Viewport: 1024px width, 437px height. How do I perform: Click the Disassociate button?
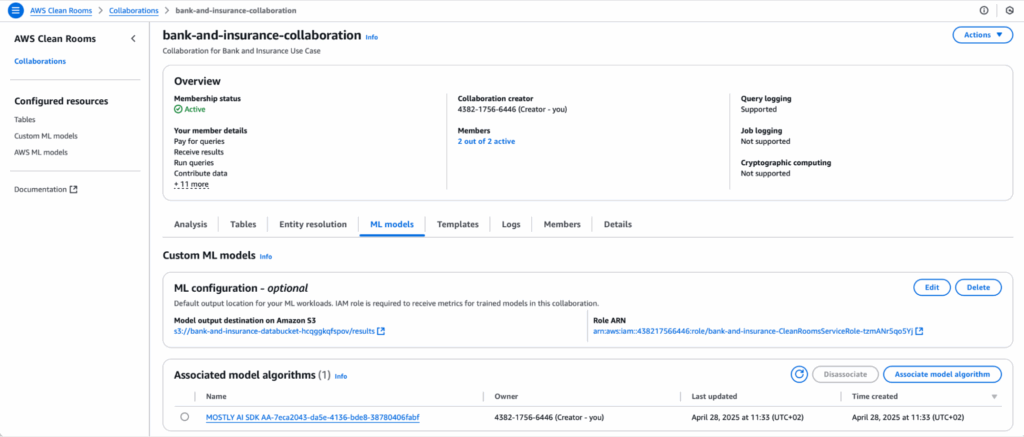point(846,374)
